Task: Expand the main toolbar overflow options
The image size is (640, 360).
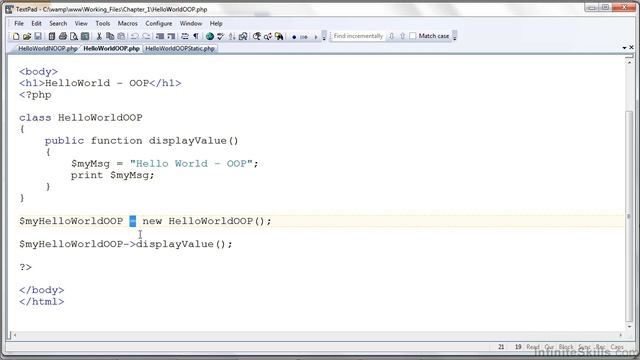Action: (x=324, y=36)
